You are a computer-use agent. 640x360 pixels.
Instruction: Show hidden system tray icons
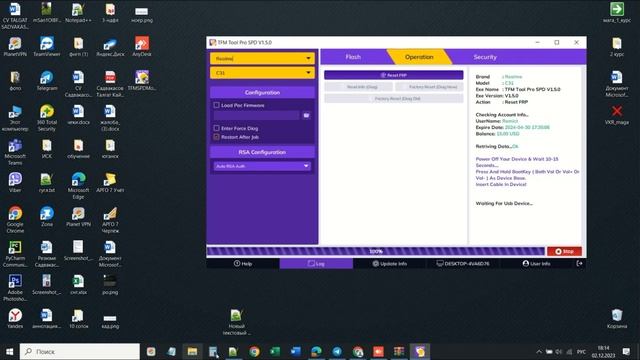539,351
